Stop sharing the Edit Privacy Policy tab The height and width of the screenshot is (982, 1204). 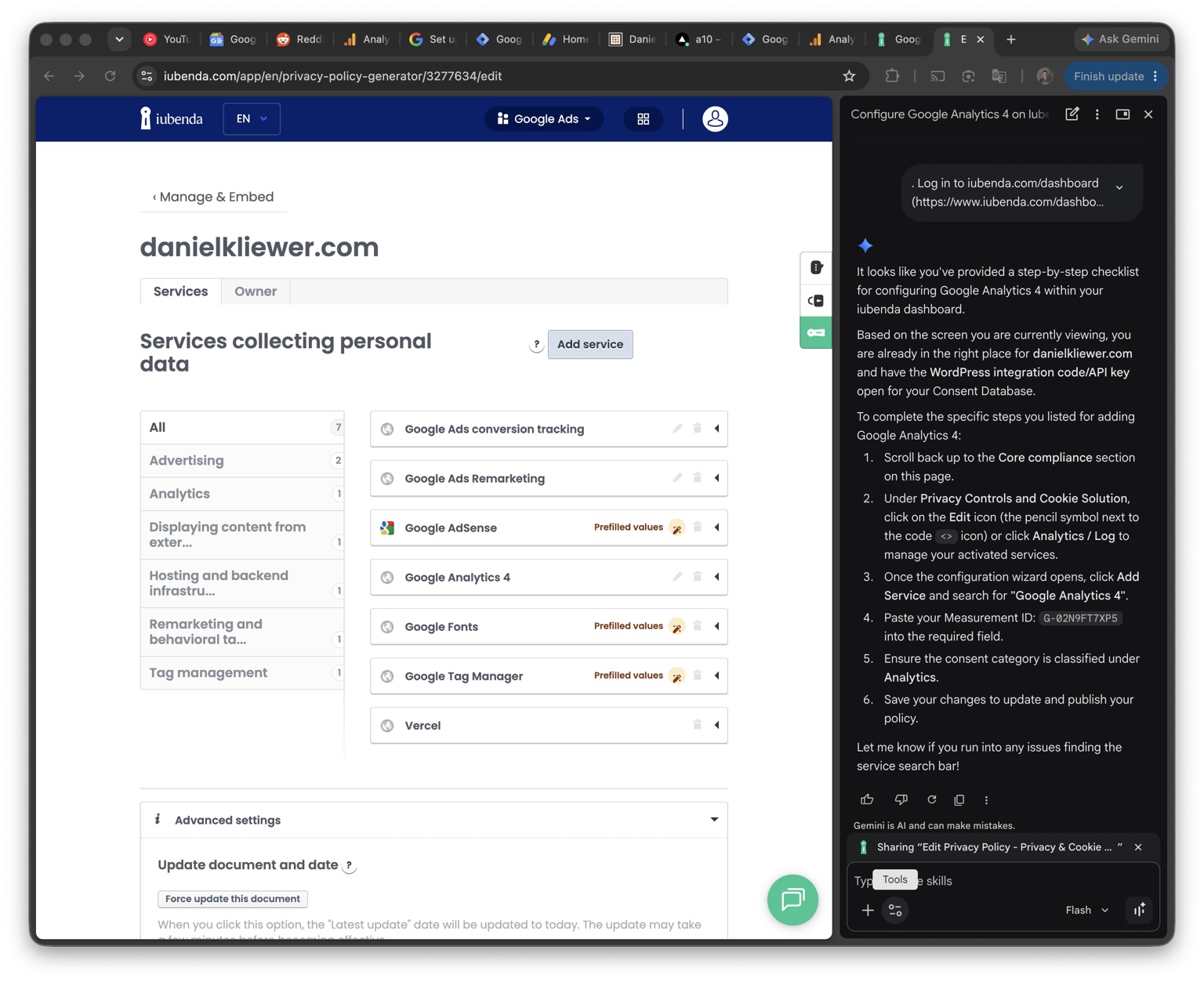1138,847
